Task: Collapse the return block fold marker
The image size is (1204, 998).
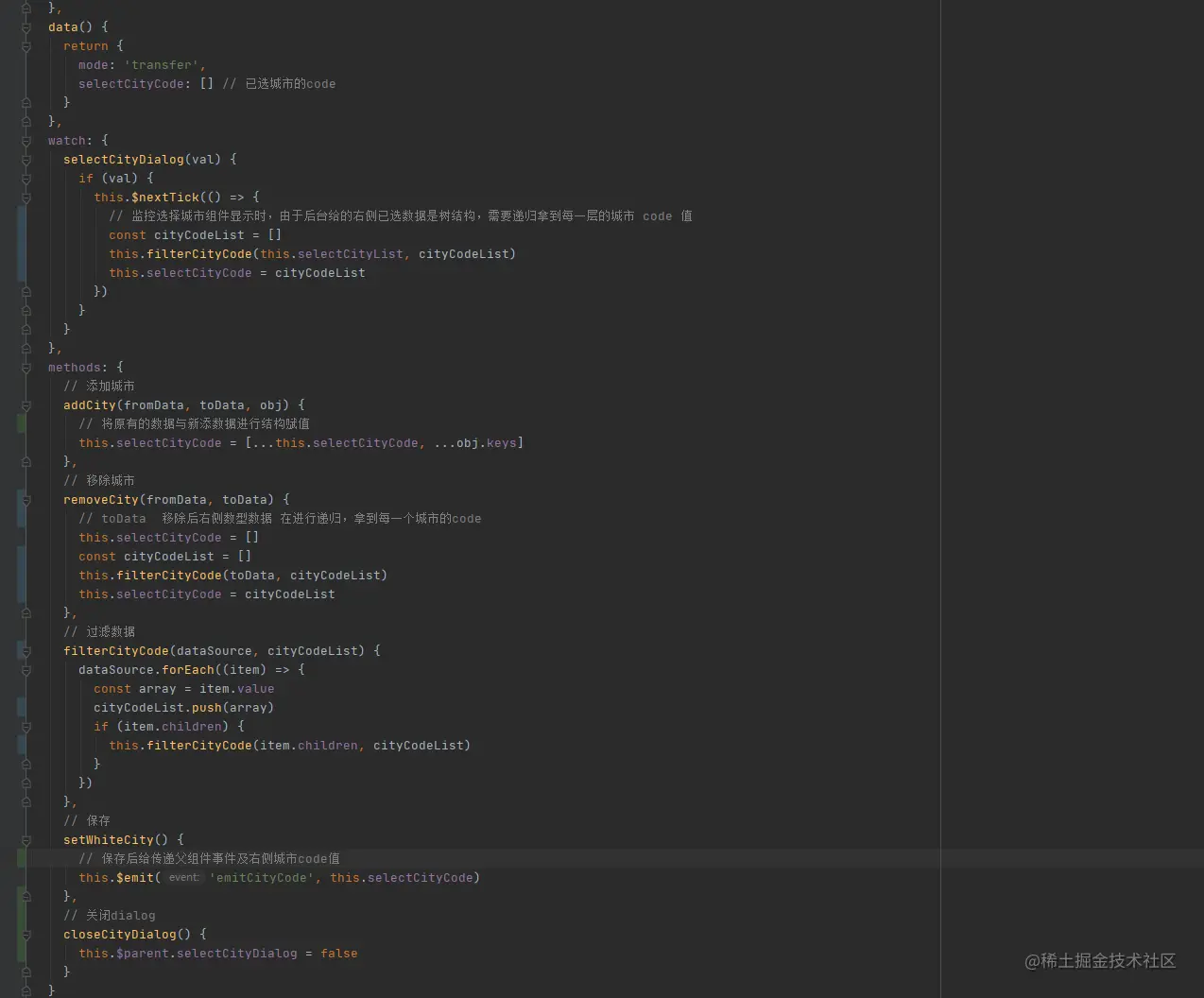Action: click(26, 46)
